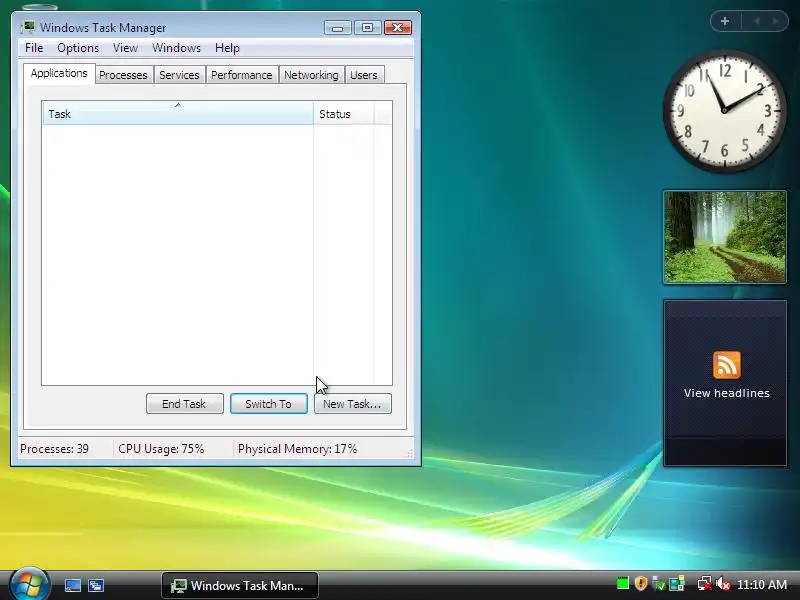This screenshot has height=600, width=800.
Task: Switch to the Networking tab
Action: click(311, 75)
